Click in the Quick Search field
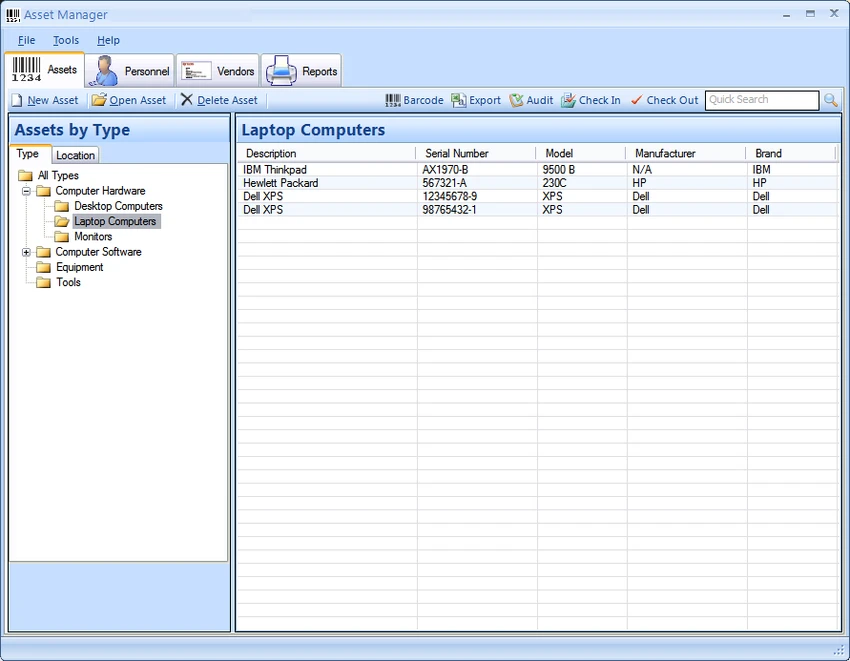 click(762, 100)
